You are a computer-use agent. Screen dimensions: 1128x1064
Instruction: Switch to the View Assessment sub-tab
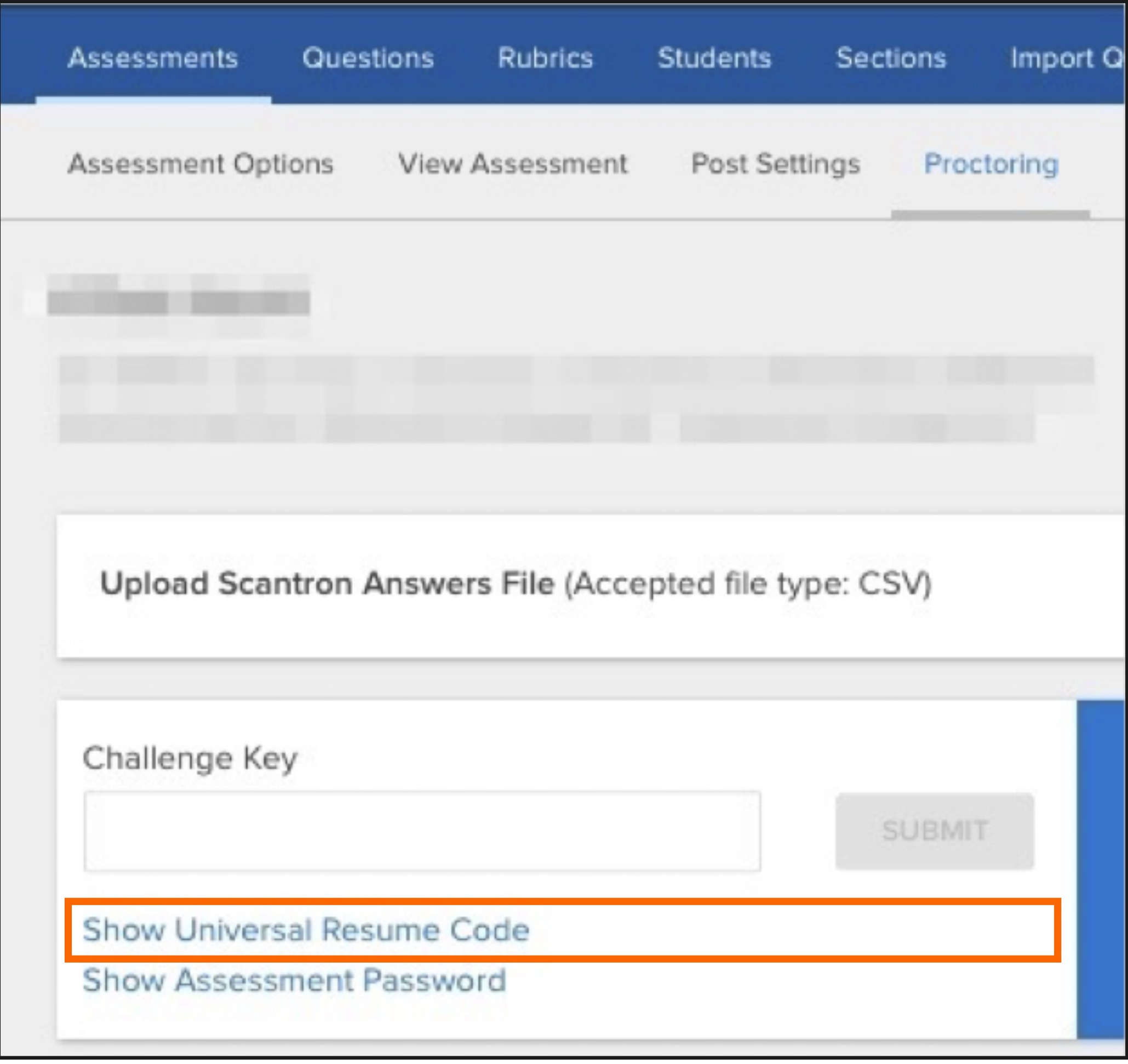tap(513, 164)
